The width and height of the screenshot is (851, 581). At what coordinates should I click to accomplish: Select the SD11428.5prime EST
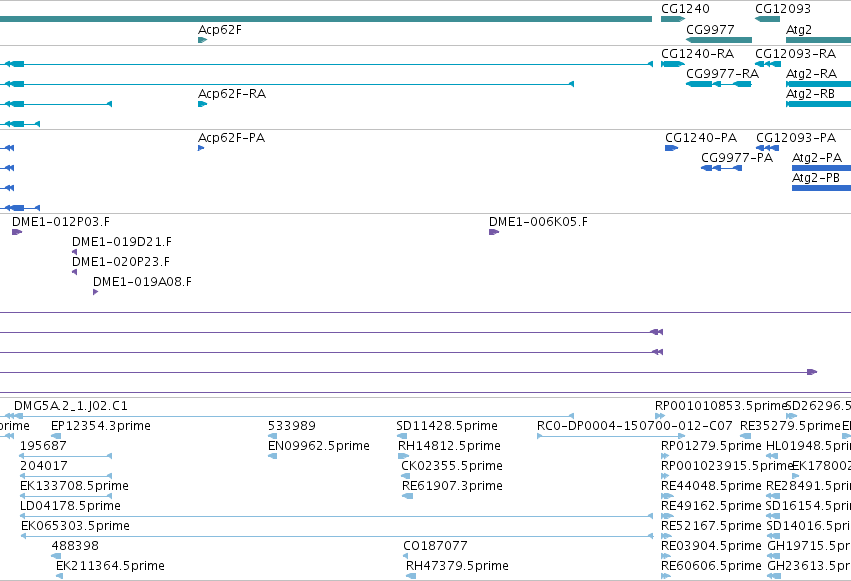point(402,436)
